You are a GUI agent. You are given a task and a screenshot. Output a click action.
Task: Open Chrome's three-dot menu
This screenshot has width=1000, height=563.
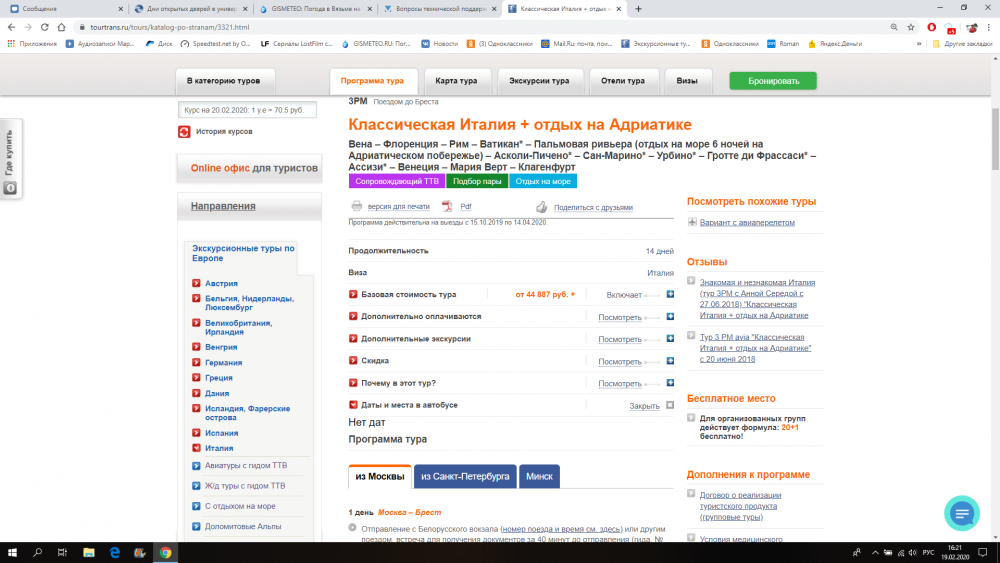point(989,27)
